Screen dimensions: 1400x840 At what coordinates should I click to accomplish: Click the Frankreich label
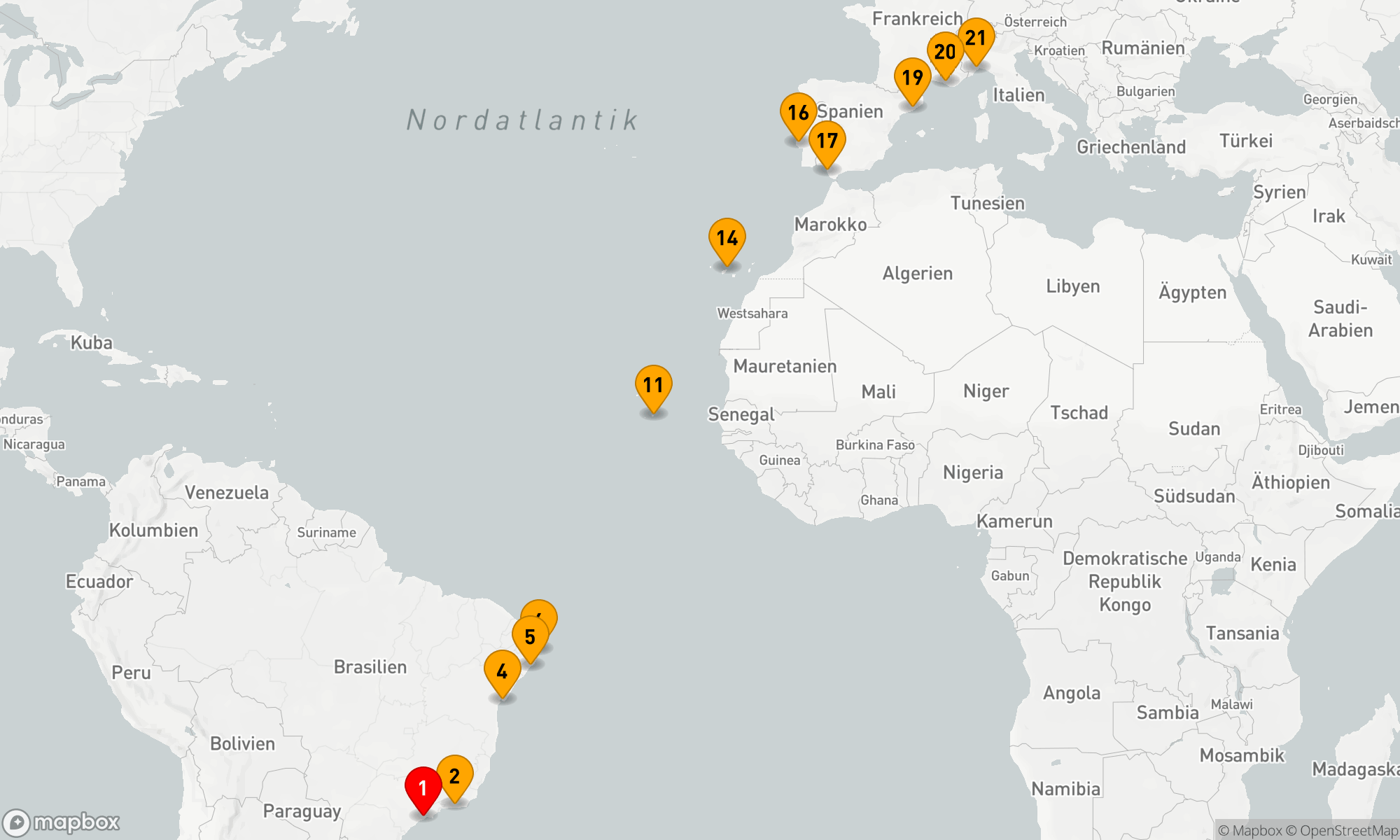tap(918, 18)
